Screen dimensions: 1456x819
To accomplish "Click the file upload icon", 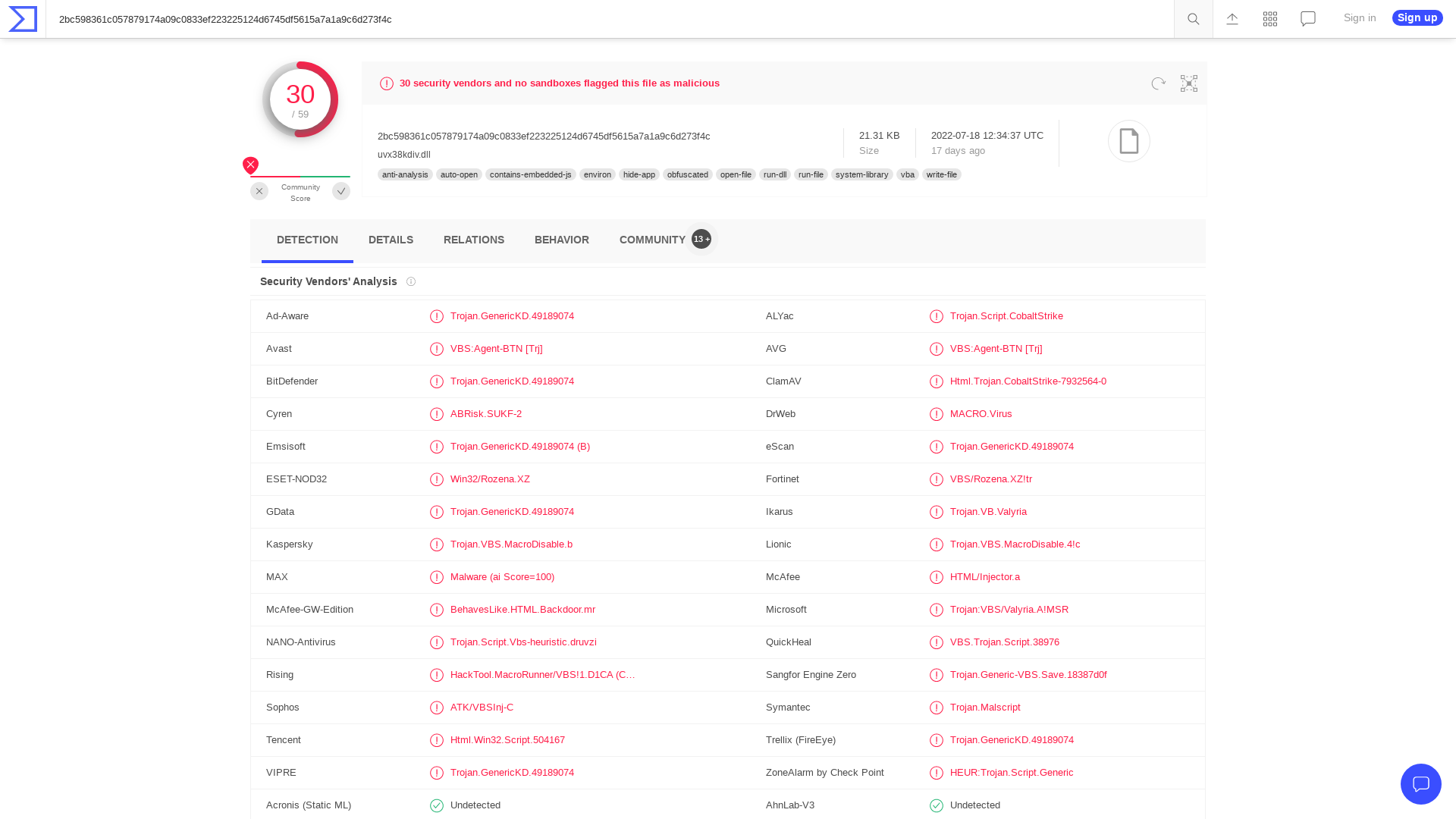I will point(1232,19).
